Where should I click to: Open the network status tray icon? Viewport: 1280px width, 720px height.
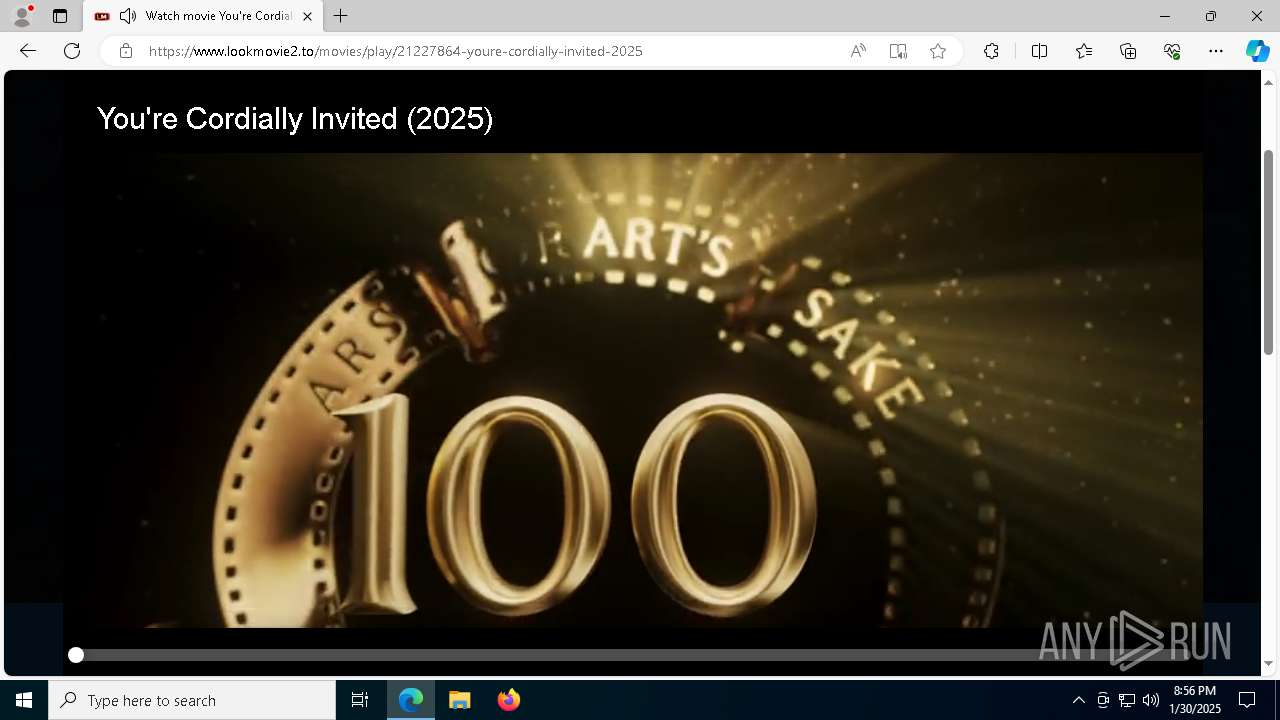(1127, 700)
